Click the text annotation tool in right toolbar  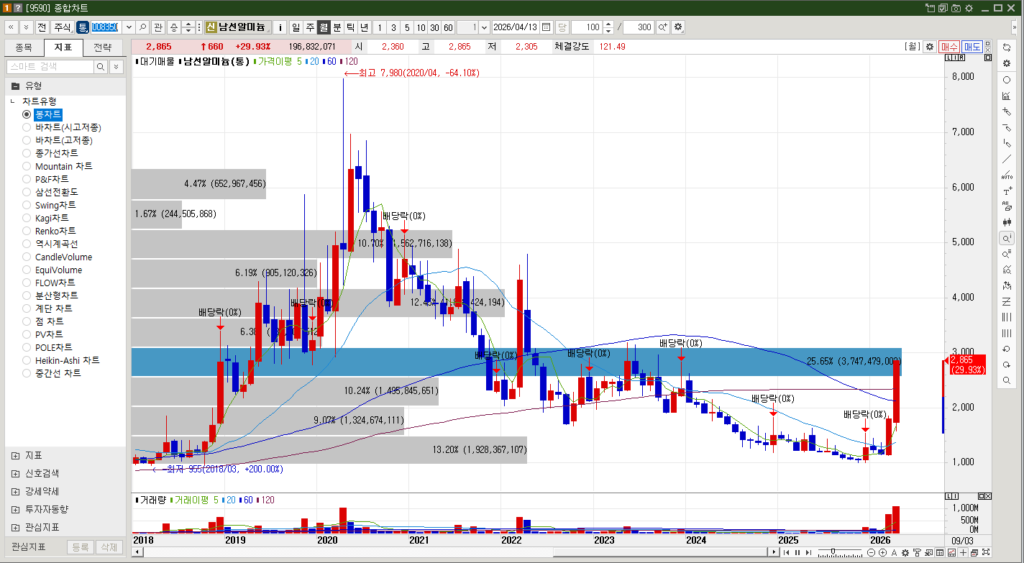[x=1006, y=191]
